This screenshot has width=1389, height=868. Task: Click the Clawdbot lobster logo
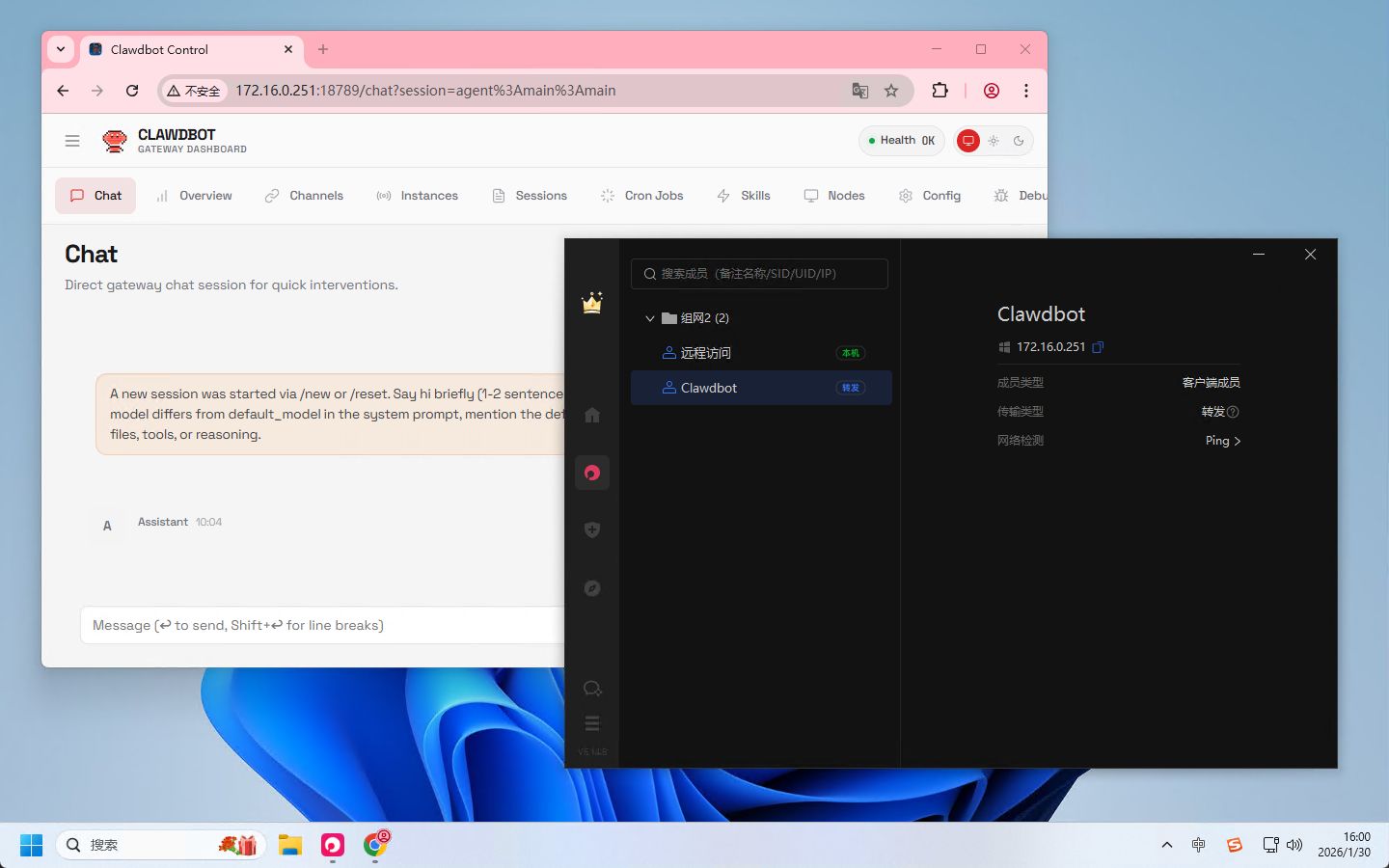coord(115,141)
